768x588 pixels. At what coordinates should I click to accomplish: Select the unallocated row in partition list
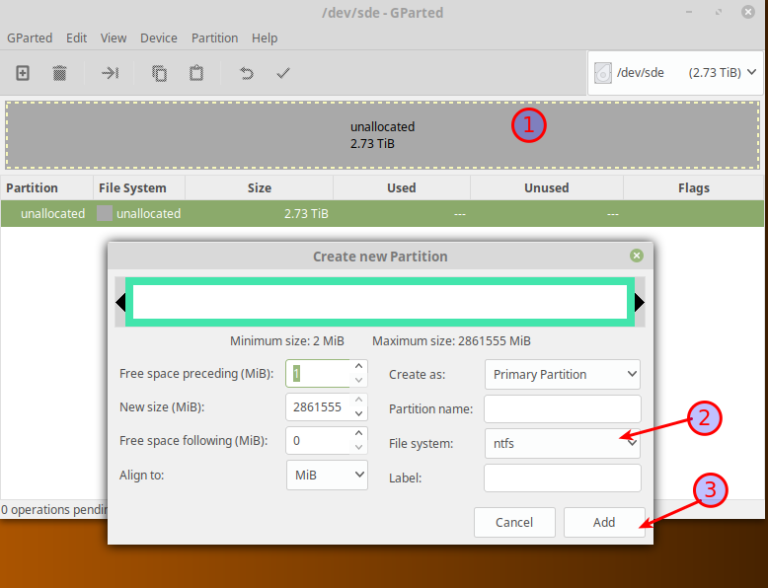click(382, 214)
